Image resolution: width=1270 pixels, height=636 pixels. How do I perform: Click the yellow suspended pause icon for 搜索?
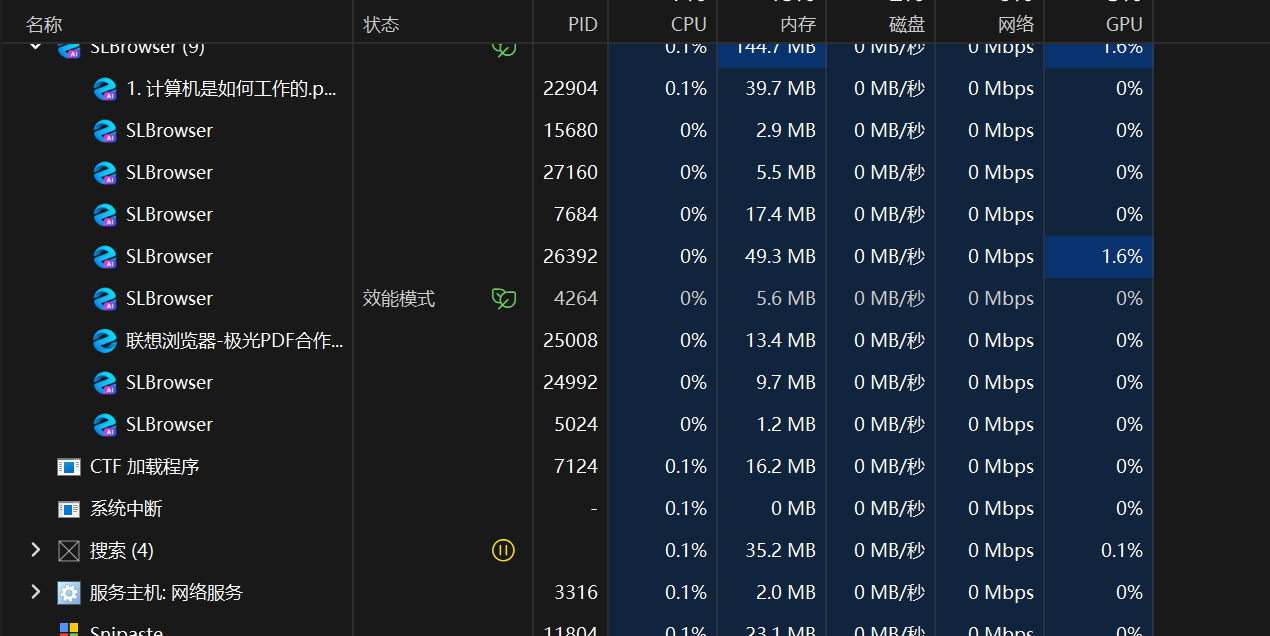[504, 550]
